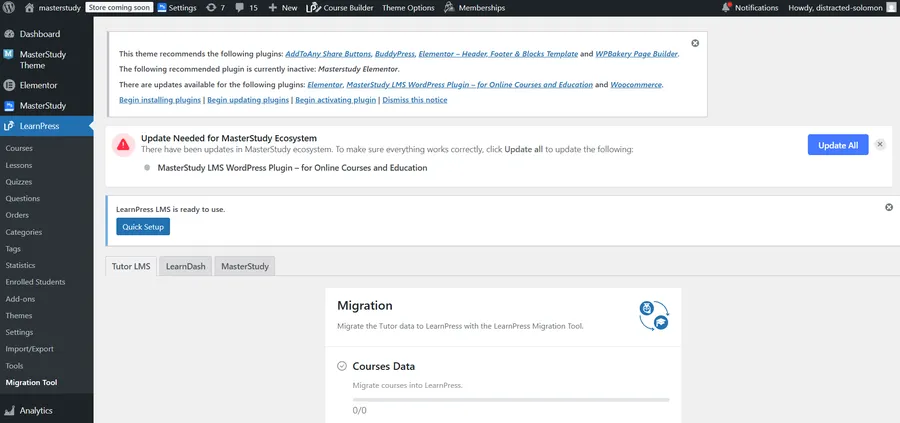View Statistics under LearnPress

[21, 265]
